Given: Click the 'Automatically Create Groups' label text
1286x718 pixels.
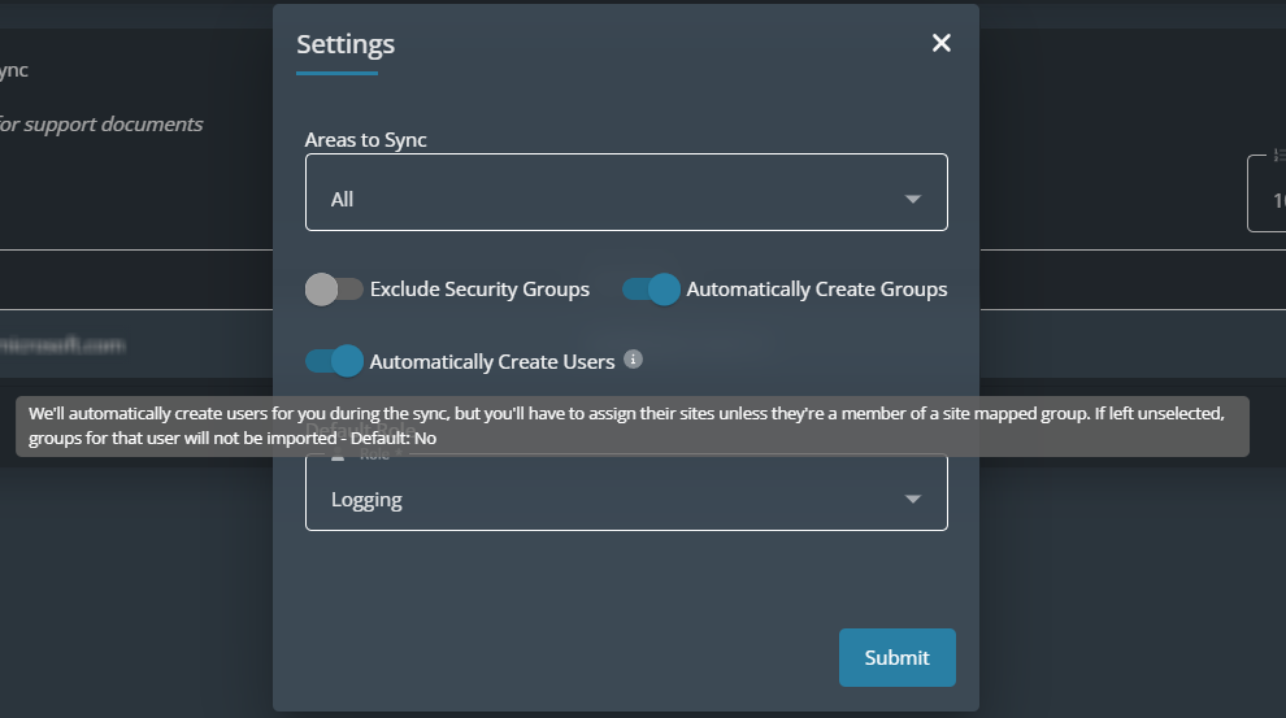Looking at the screenshot, I should click(817, 290).
